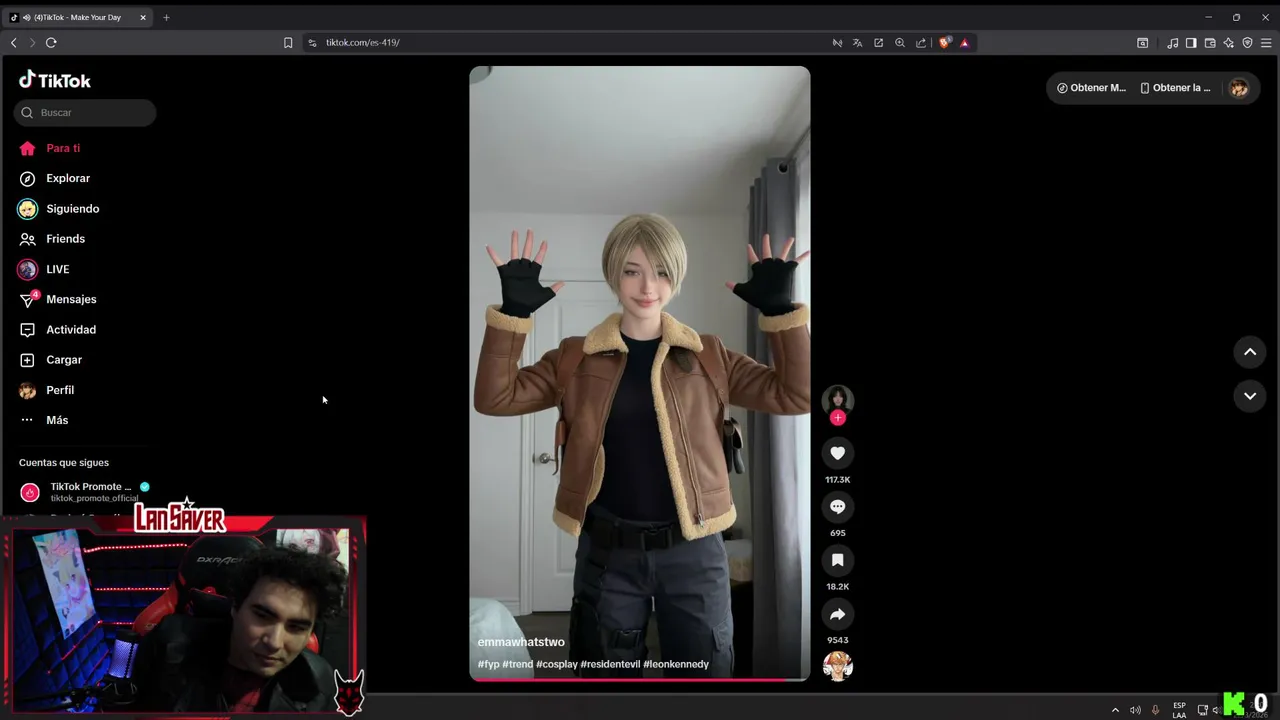Open browser hamburger menu
The image size is (1280, 720).
[x=1266, y=43]
